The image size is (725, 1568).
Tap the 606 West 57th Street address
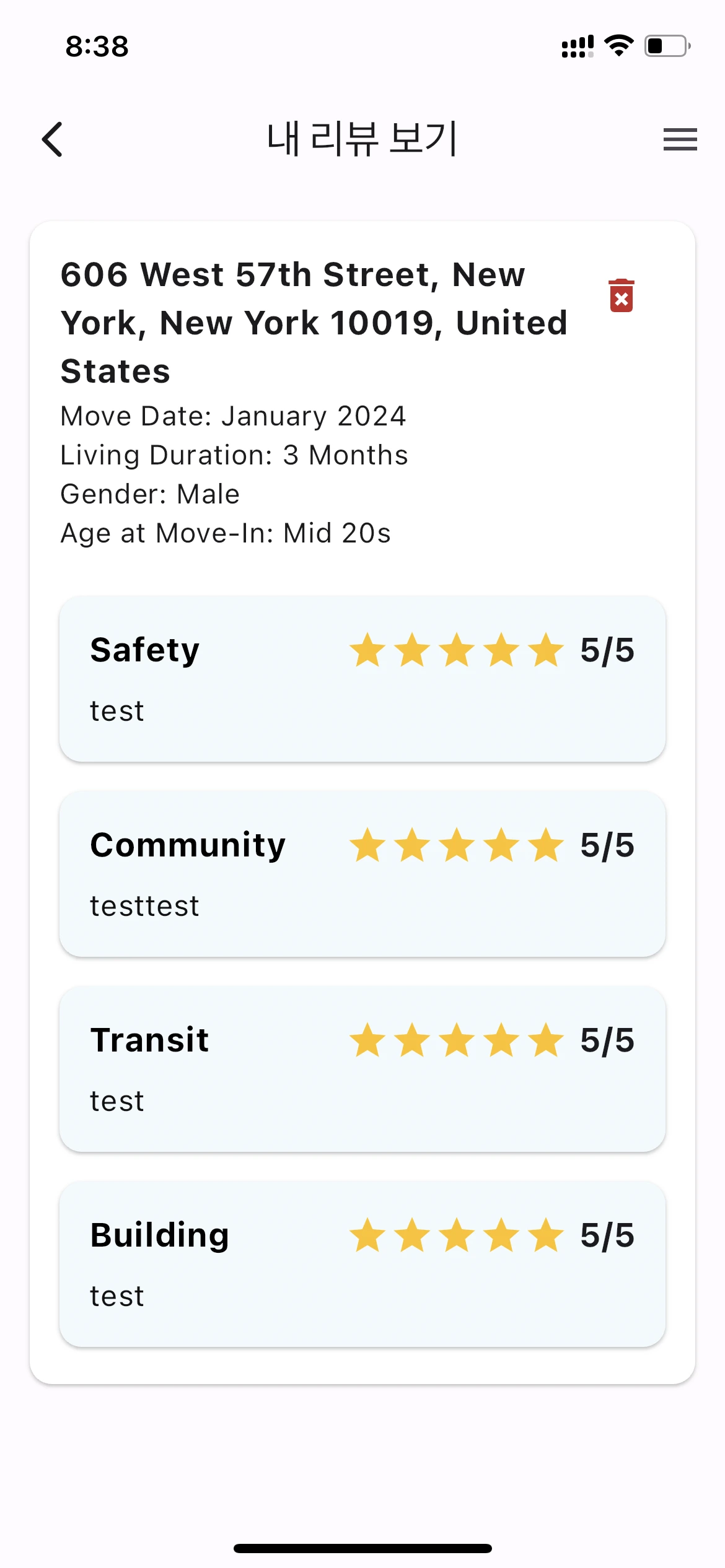(314, 323)
